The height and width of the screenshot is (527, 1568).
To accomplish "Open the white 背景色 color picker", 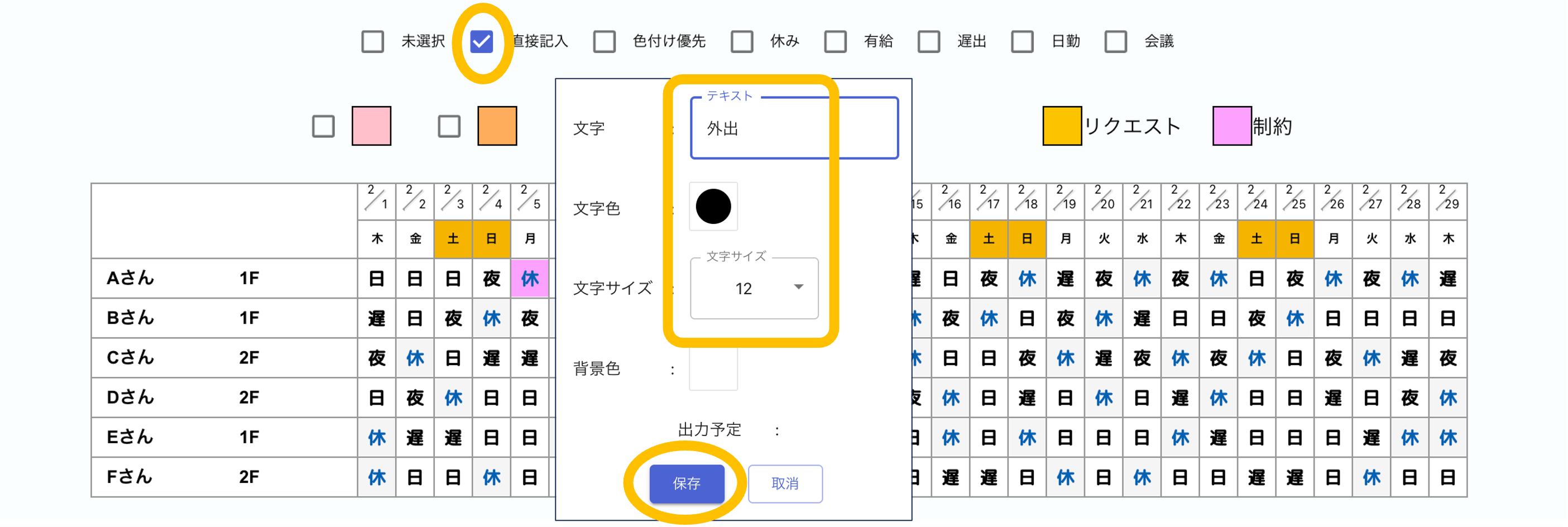I will coord(713,369).
